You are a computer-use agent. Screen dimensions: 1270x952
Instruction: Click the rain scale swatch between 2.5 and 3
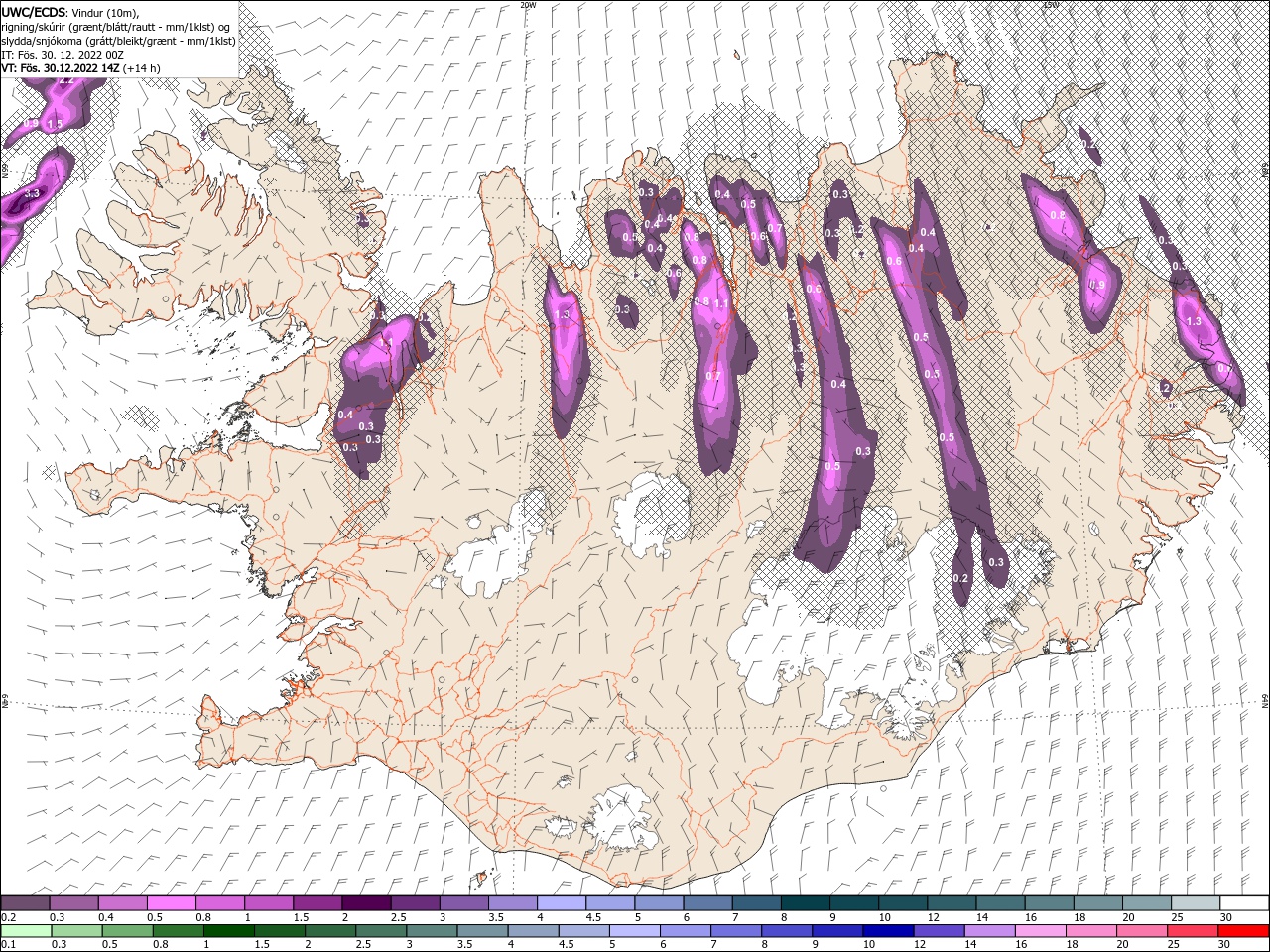click(381, 930)
